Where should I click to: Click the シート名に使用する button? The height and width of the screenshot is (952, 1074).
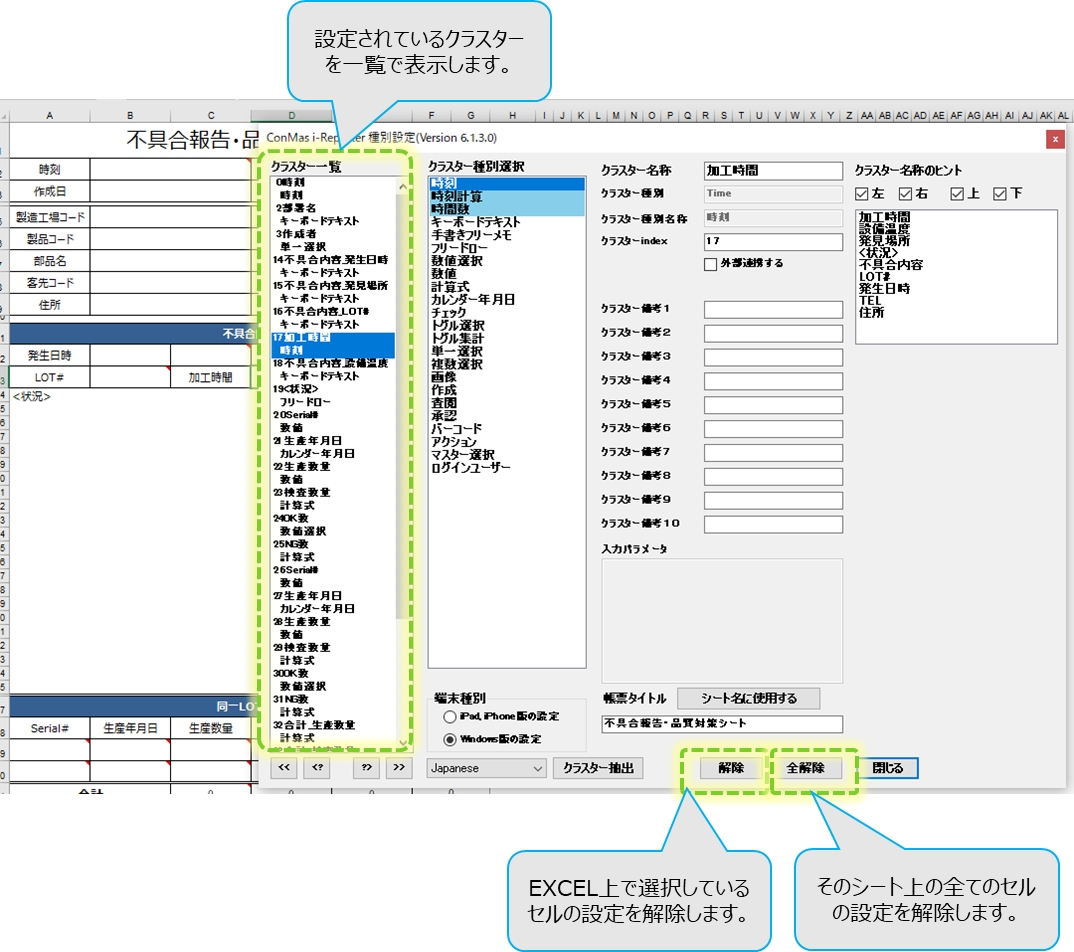coord(749,698)
